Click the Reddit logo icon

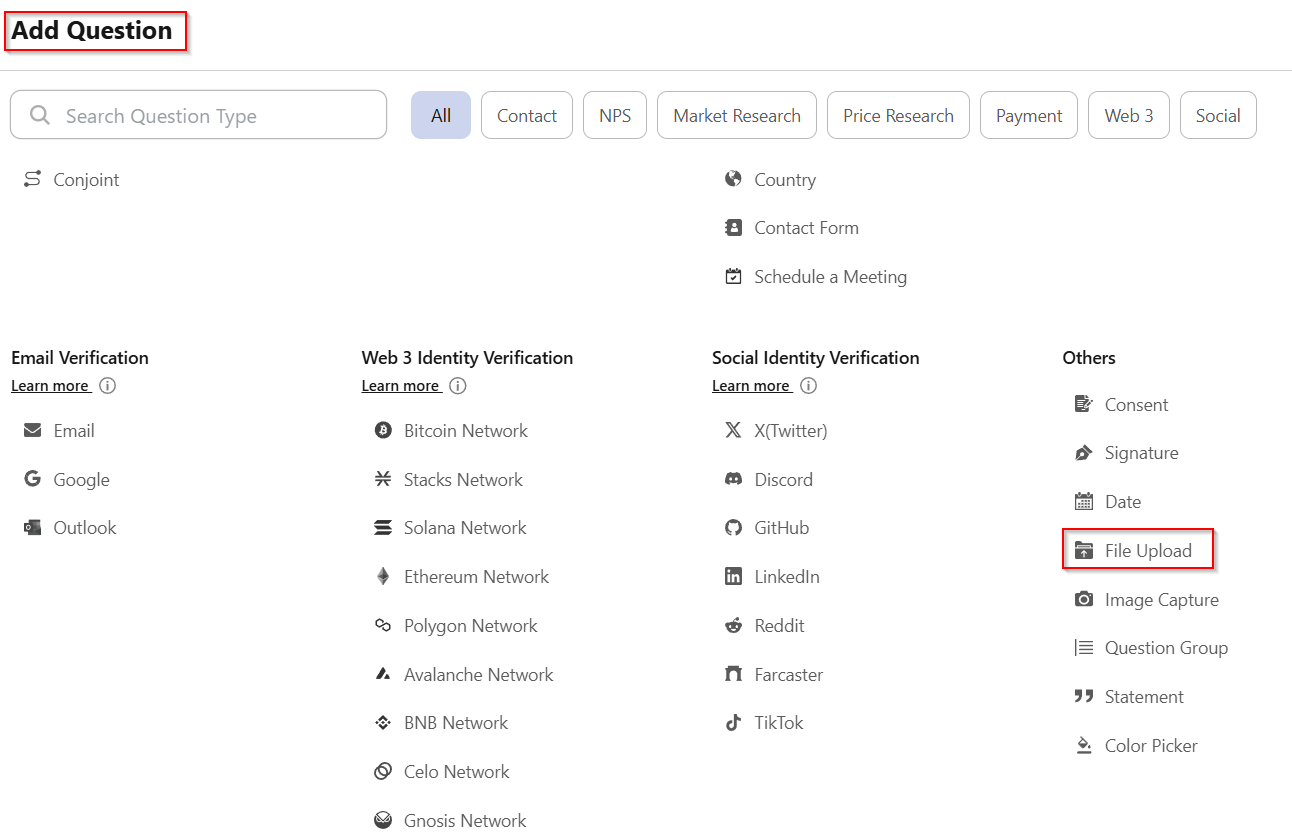[733, 625]
